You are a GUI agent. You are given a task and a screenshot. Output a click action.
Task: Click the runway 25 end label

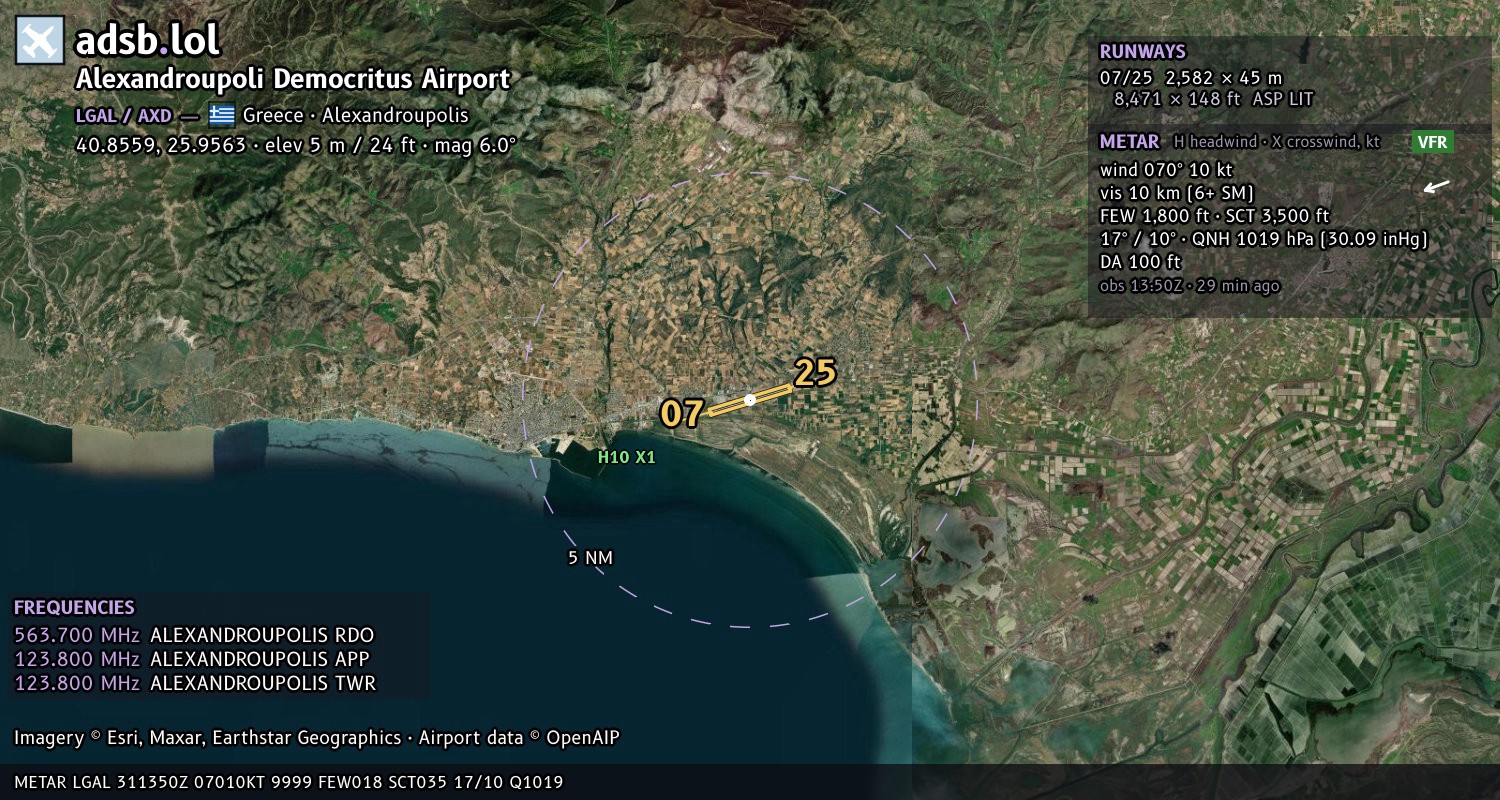(815, 372)
